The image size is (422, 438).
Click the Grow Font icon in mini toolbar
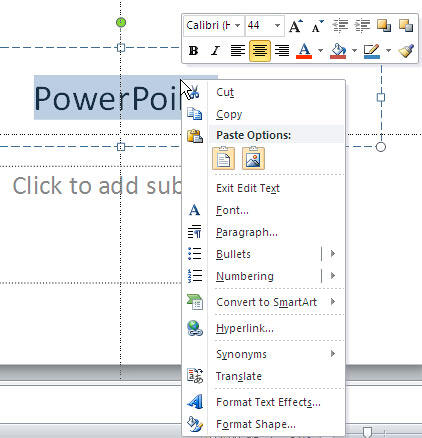(x=295, y=26)
